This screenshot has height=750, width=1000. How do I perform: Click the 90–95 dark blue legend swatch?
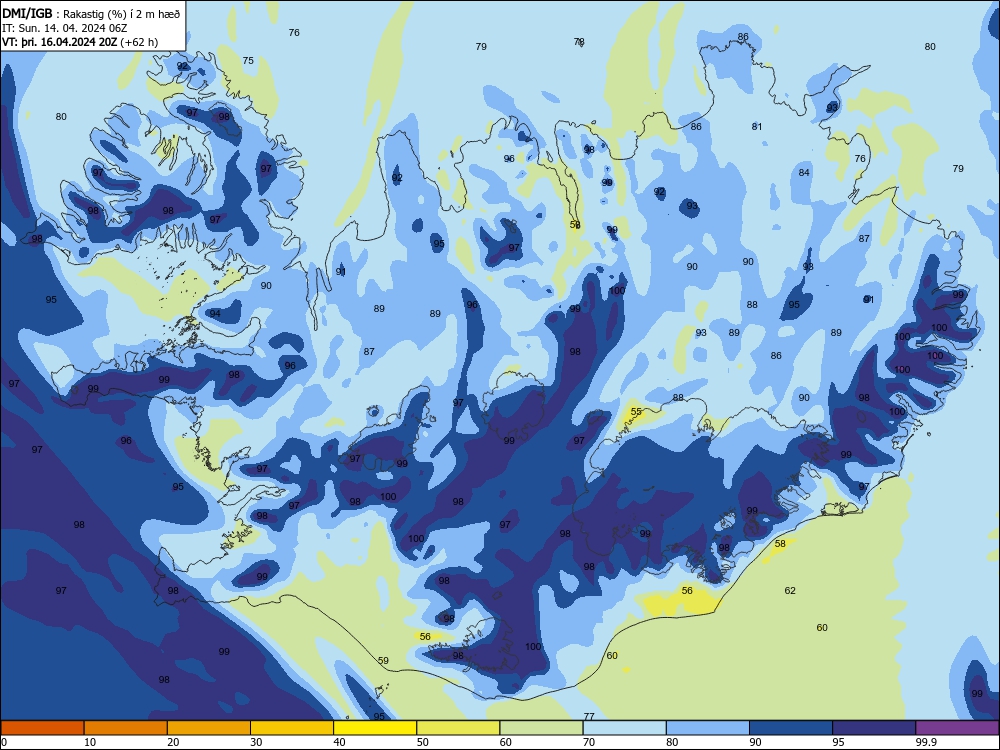pos(791,728)
